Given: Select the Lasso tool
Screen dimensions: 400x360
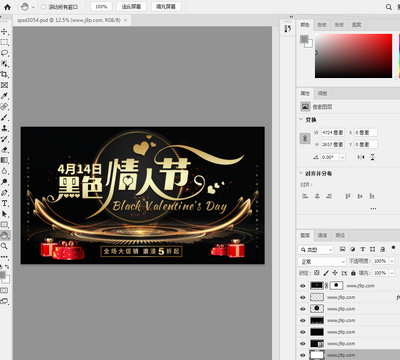Looking at the screenshot, I should tap(4, 53).
